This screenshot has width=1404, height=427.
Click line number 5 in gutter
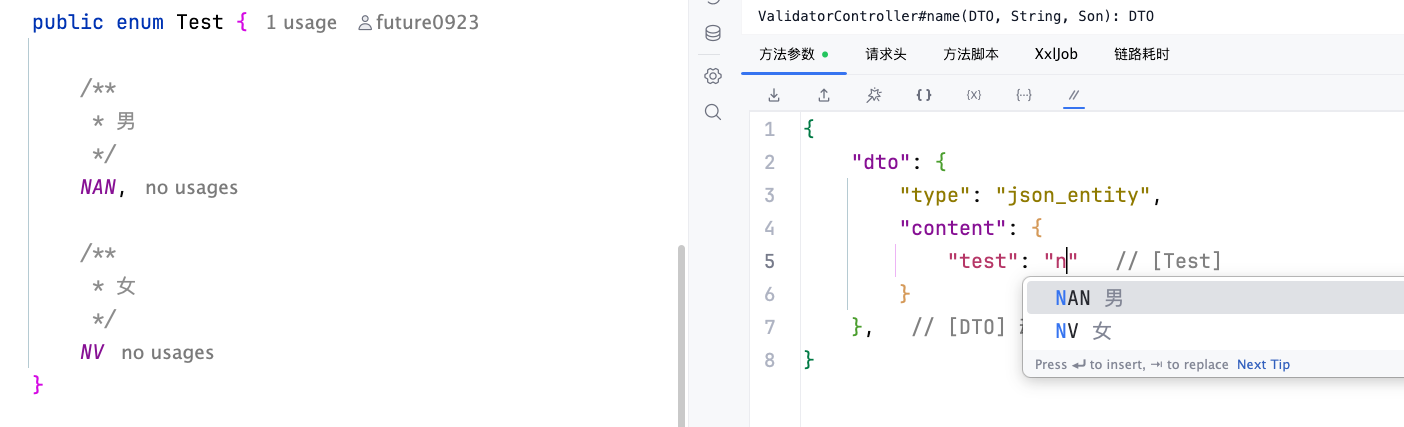(x=769, y=261)
